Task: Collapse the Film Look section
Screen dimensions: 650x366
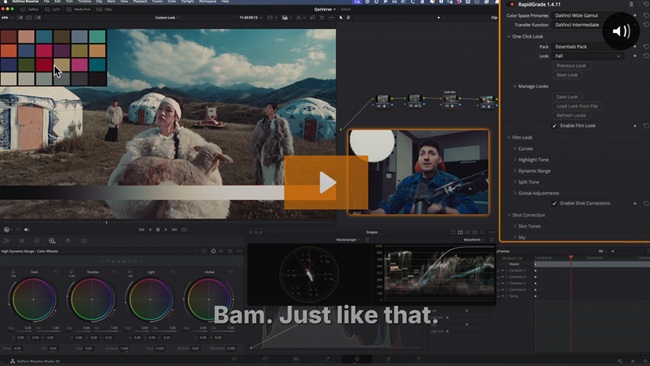Action: point(509,137)
